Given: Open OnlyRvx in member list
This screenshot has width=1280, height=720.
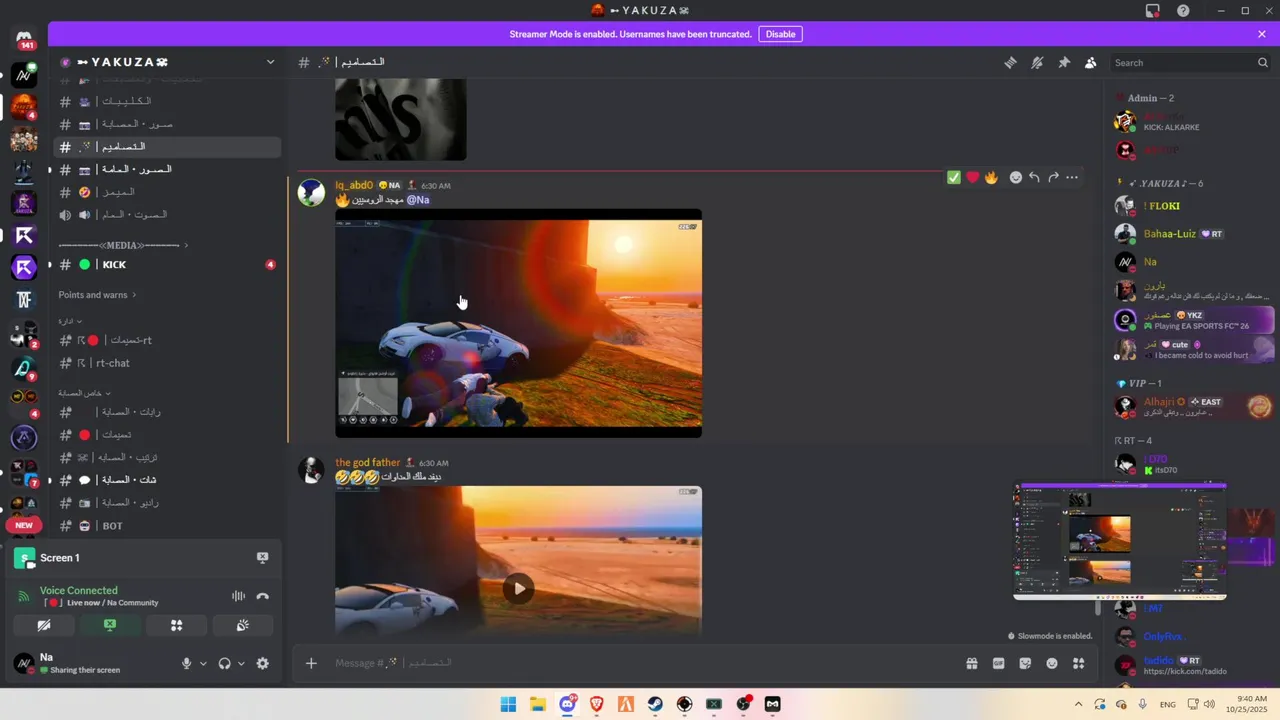Looking at the screenshot, I should (x=1163, y=637).
